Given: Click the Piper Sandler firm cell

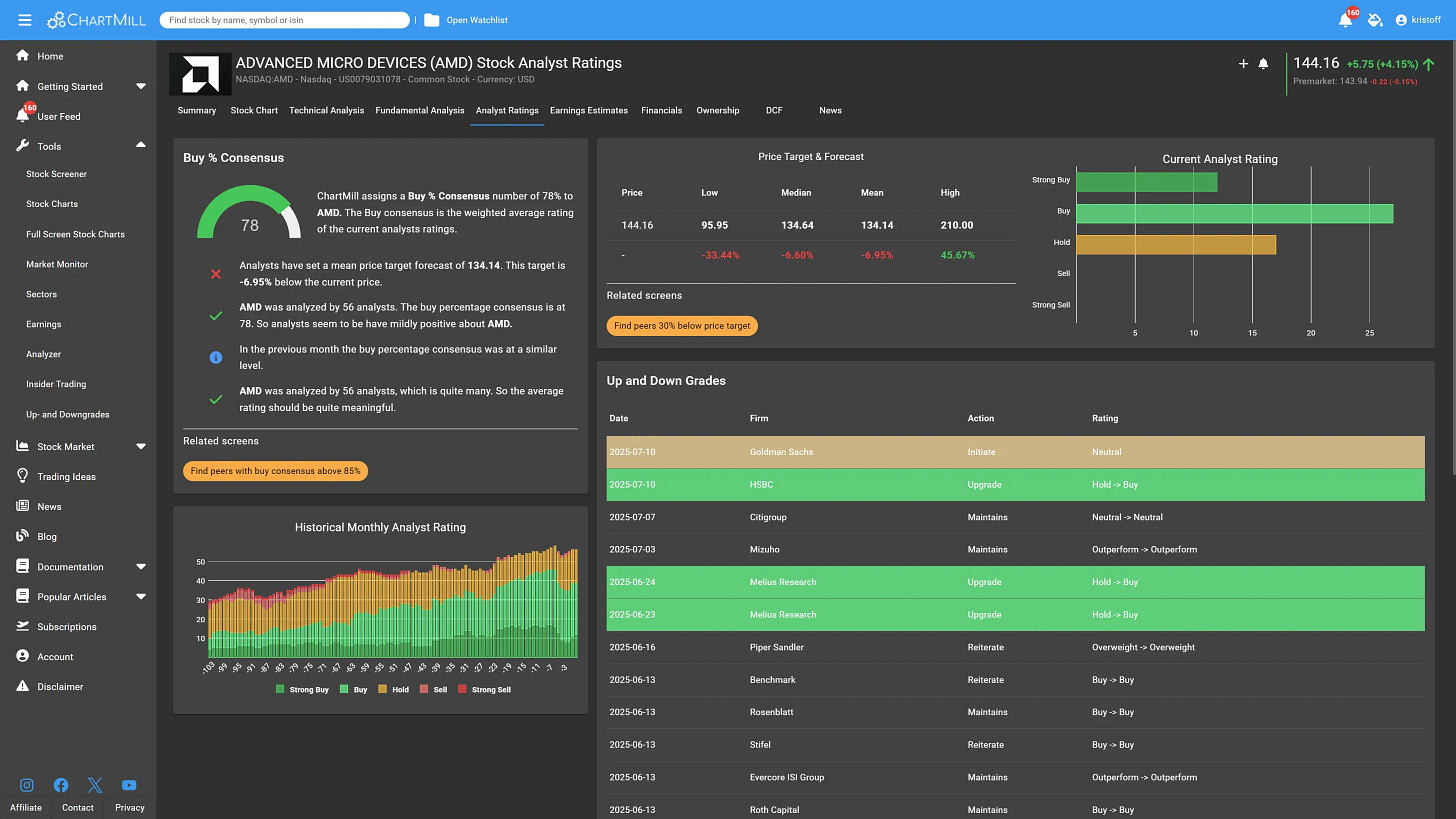Looking at the screenshot, I should pyautogui.click(x=777, y=647).
